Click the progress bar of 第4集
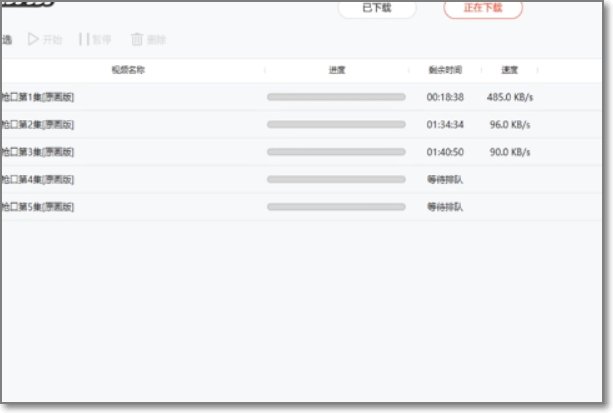The height and width of the screenshot is (413, 613). coord(336,180)
